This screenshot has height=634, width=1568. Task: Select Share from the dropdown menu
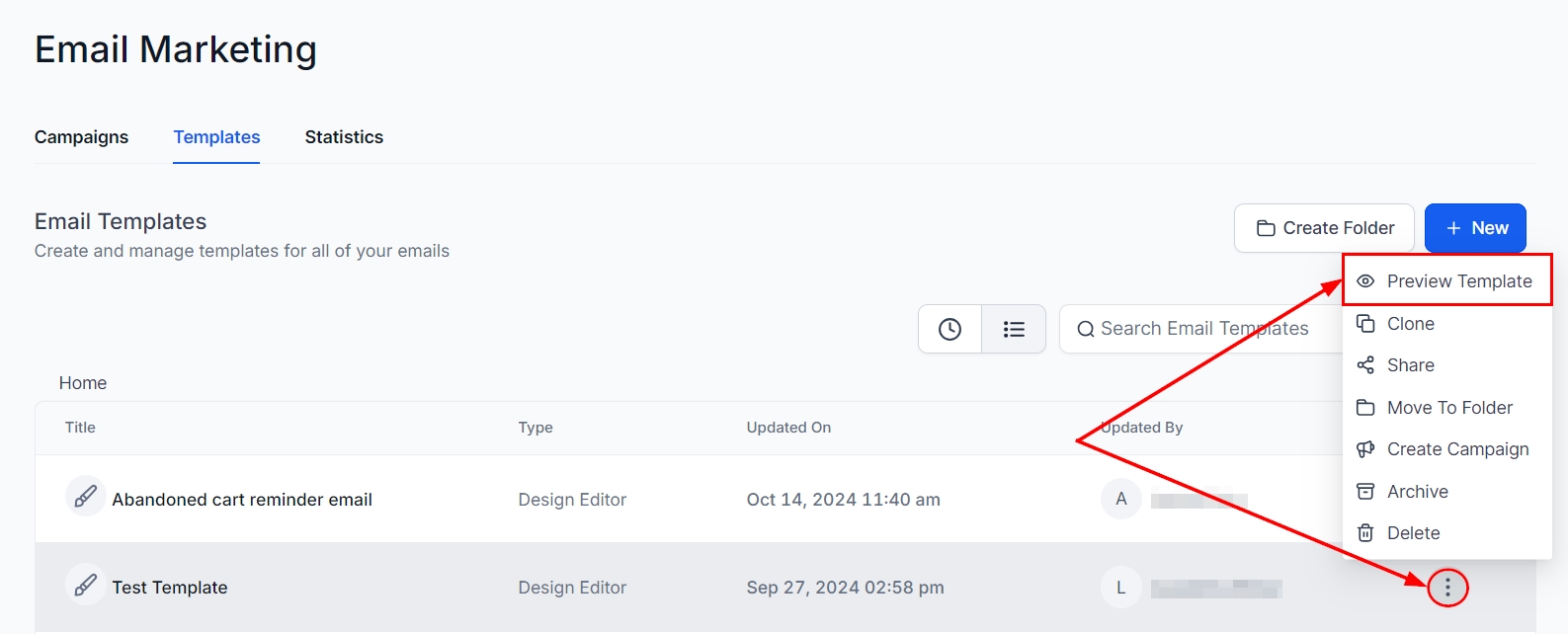pyautogui.click(x=1410, y=365)
